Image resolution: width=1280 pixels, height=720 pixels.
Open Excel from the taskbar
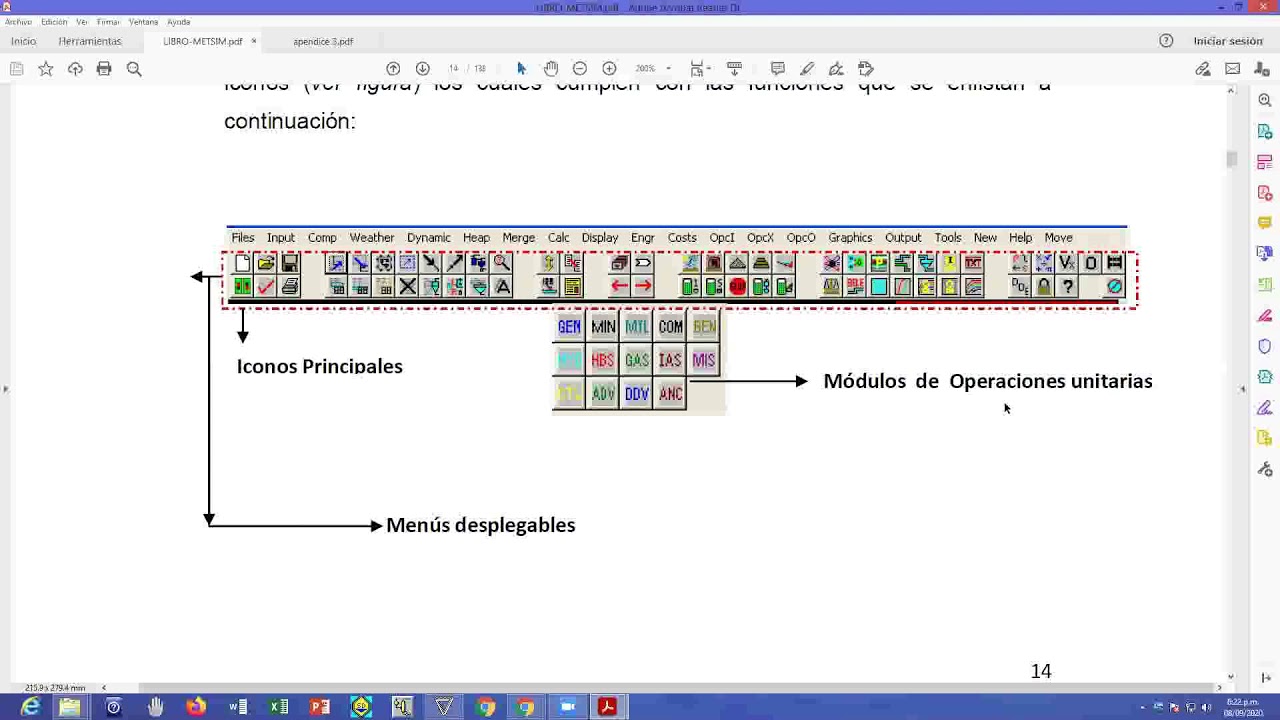click(278, 707)
